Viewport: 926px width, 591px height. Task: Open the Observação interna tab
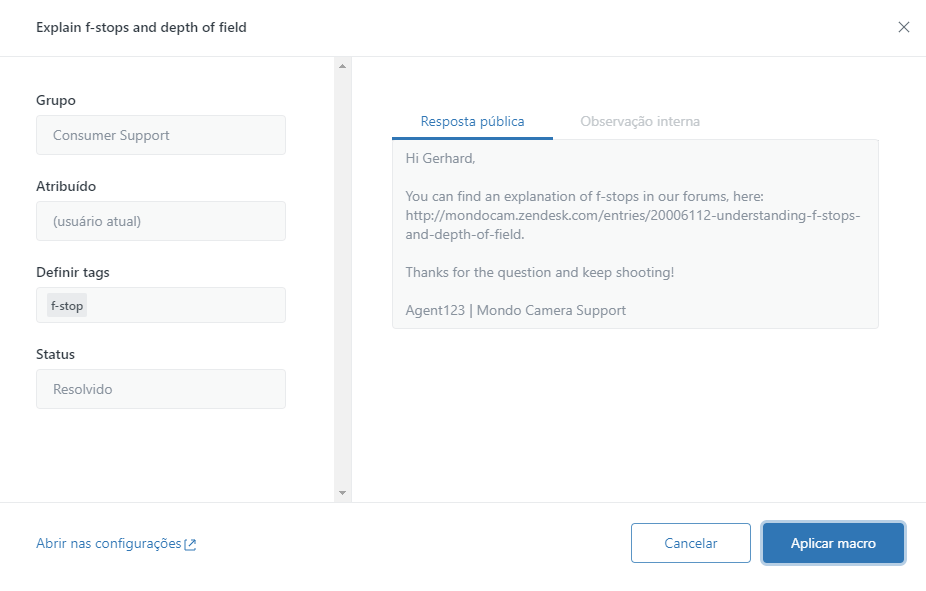tap(640, 121)
